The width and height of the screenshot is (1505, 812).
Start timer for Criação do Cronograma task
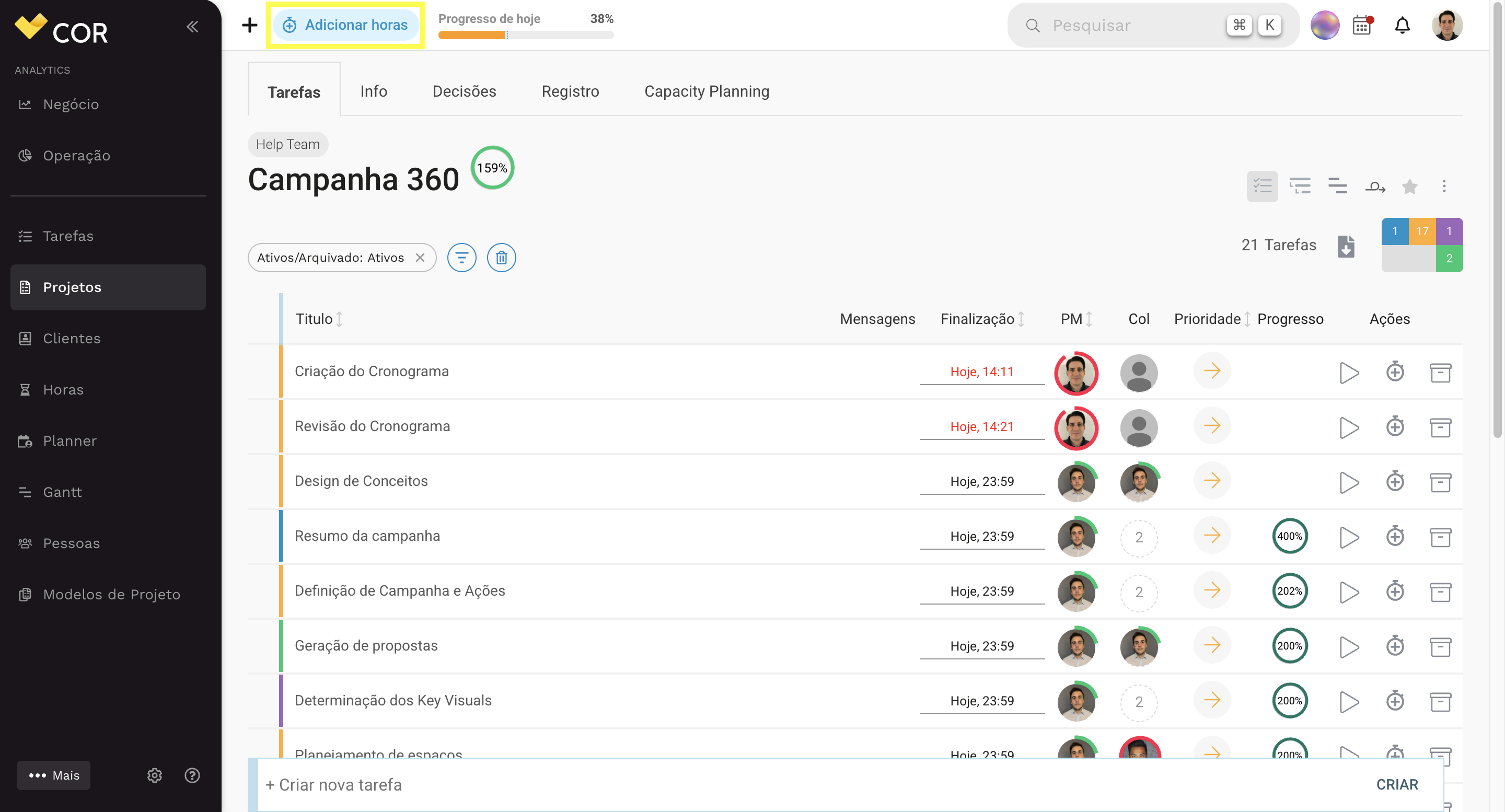pos(1348,372)
